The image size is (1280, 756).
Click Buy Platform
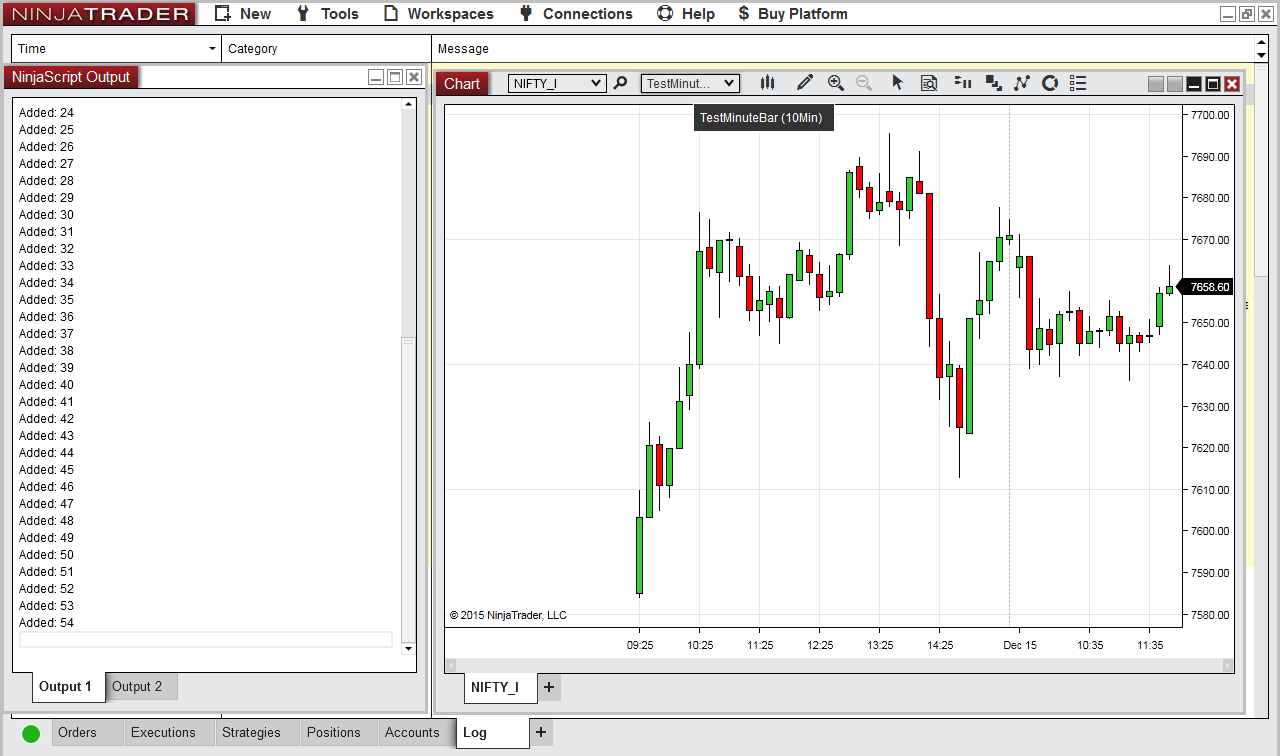[792, 14]
